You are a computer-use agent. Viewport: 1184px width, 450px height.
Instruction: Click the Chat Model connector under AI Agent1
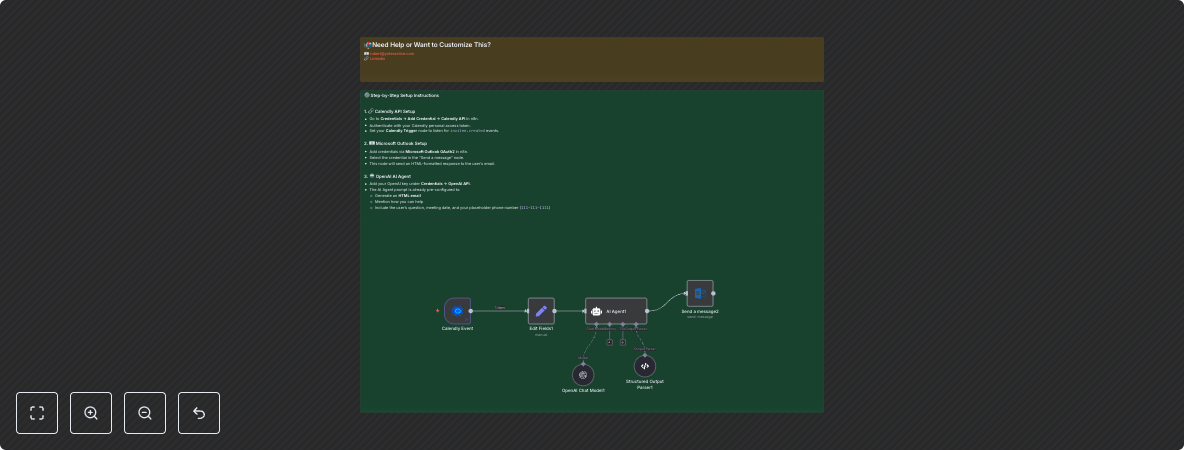pyautogui.click(x=596, y=325)
